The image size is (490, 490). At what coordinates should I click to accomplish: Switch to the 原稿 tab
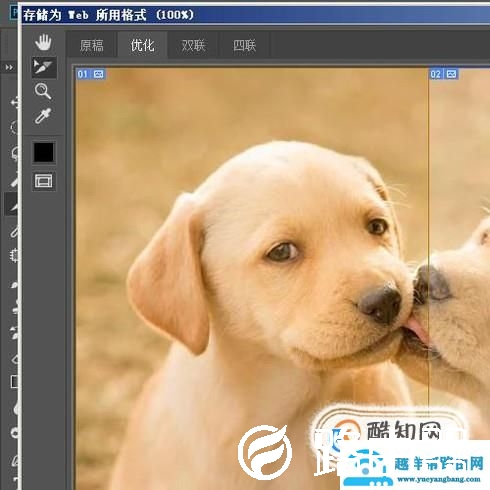click(92, 45)
